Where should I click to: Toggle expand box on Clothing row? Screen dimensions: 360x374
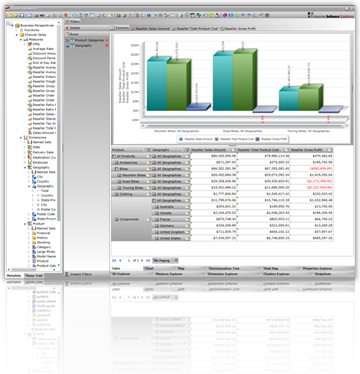[x=117, y=194]
